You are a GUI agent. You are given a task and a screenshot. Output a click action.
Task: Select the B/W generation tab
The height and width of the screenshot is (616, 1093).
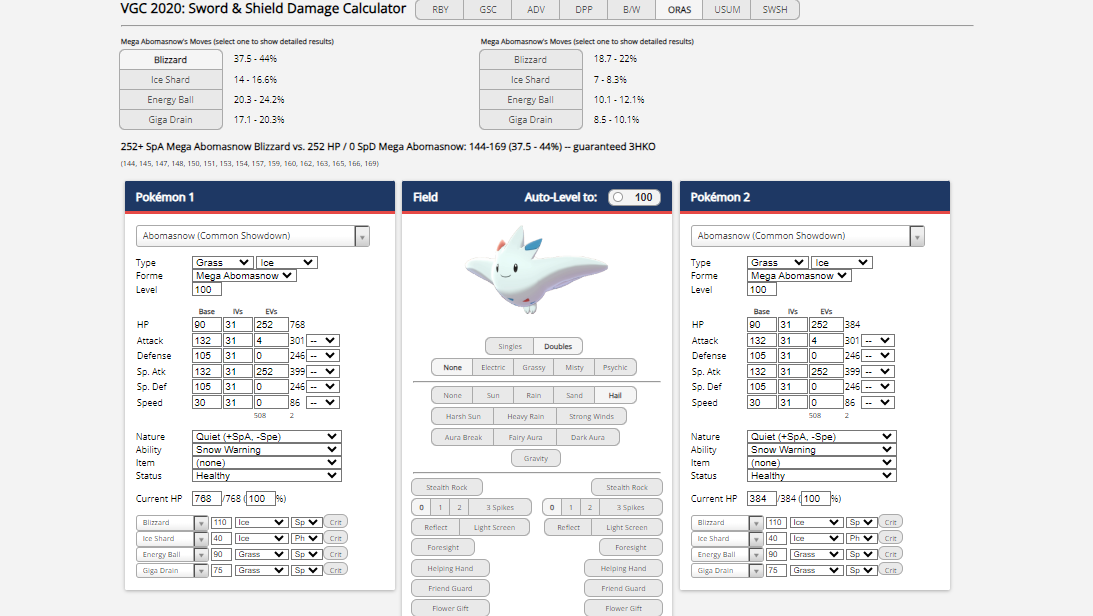(x=632, y=10)
